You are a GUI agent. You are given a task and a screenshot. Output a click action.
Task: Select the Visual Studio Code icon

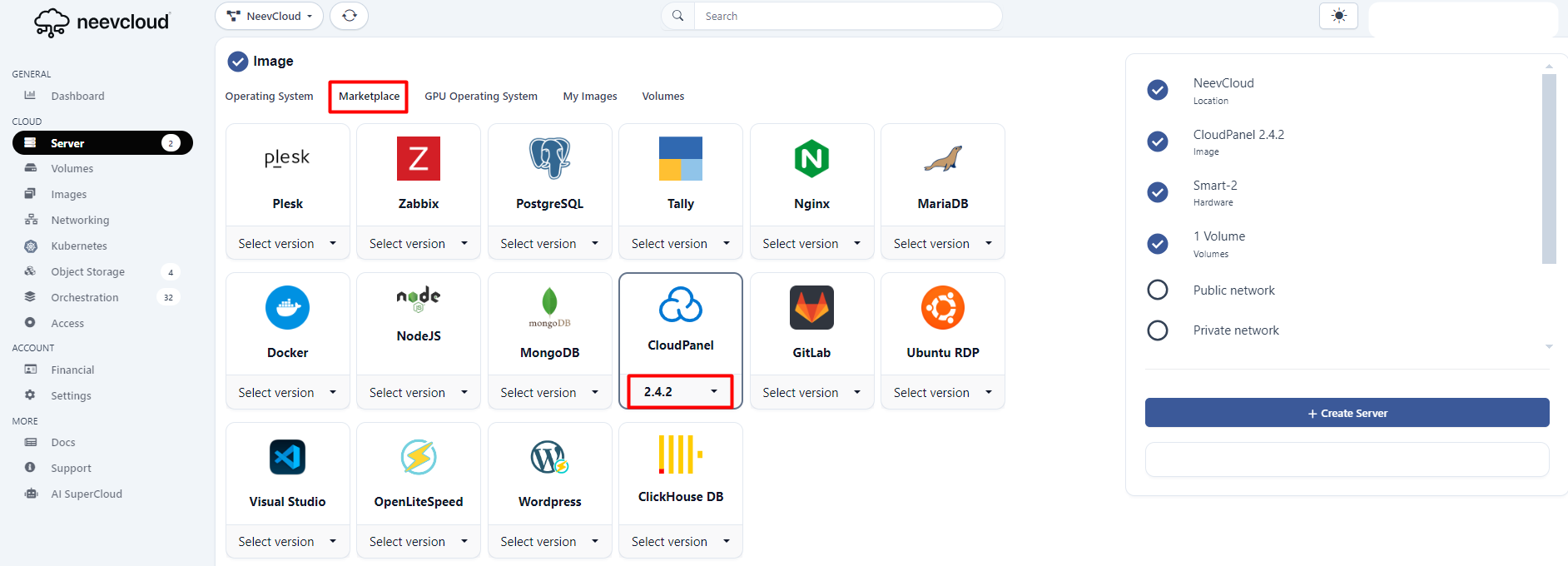coord(287,457)
